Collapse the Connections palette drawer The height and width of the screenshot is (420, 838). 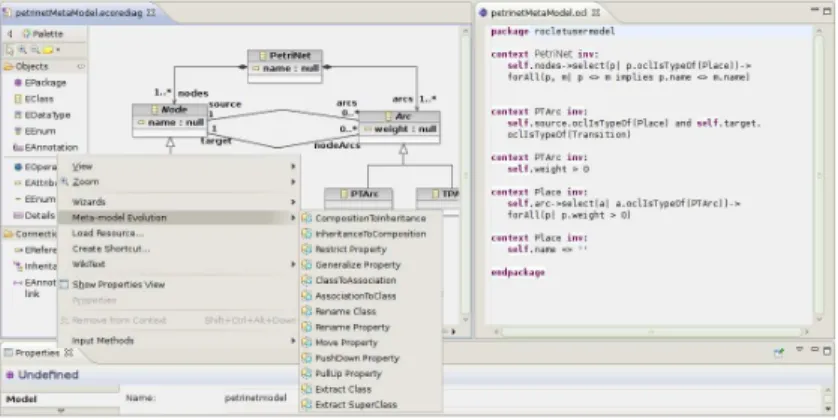(30, 234)
